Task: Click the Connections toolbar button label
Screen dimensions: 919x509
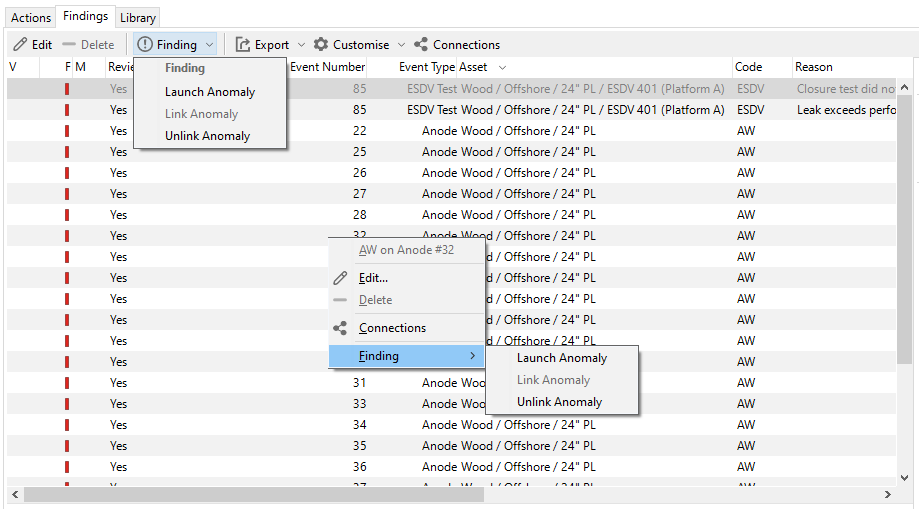Action: point(466,45)
